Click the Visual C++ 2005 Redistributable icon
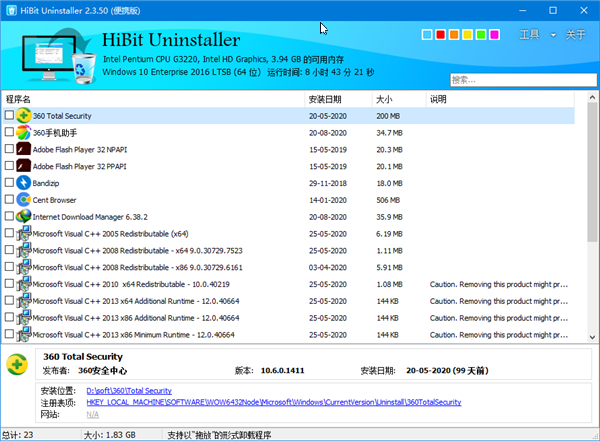 (23, 234)
